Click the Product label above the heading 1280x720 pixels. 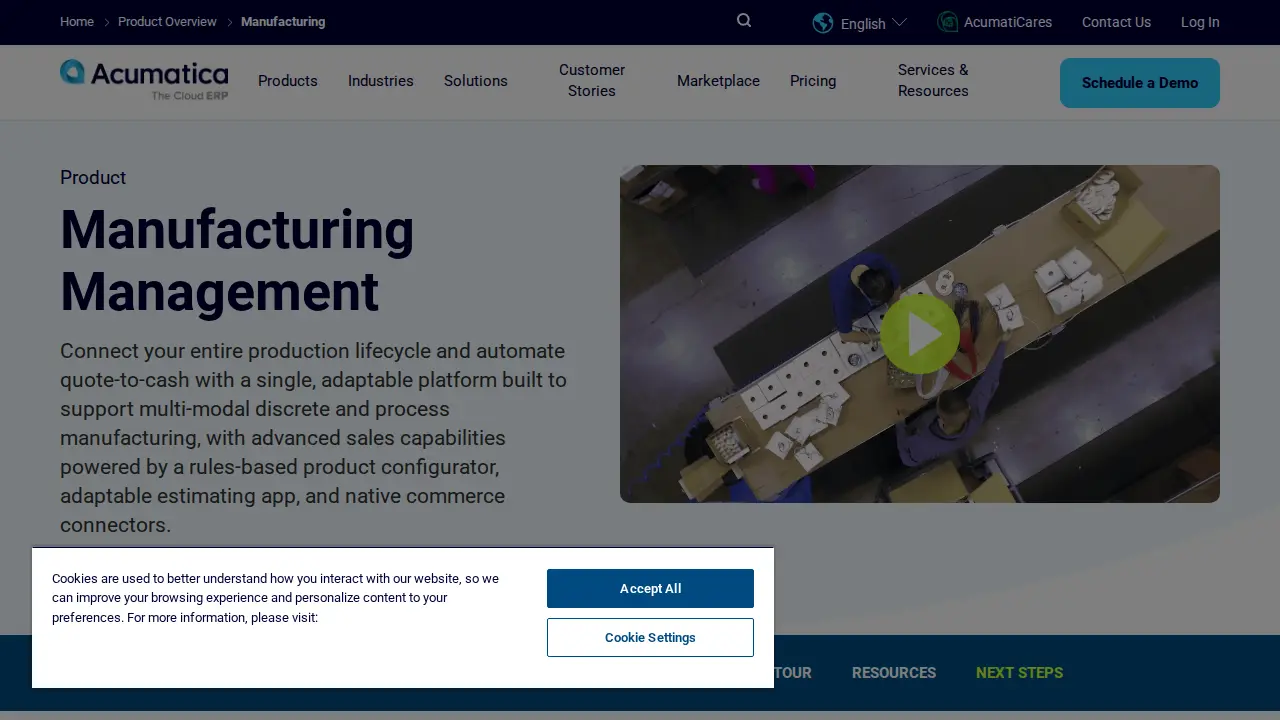tap(93, 178)
